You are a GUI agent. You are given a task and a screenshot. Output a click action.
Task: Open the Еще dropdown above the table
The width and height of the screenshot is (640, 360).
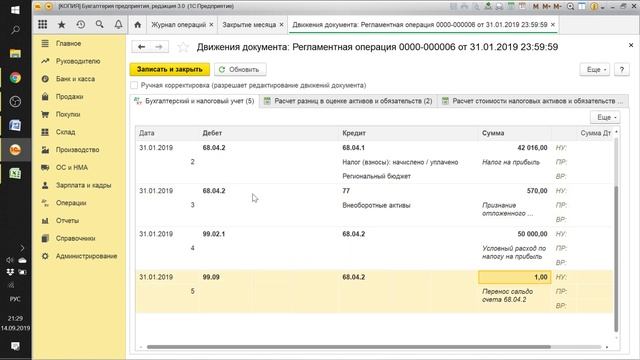[605, 117]
